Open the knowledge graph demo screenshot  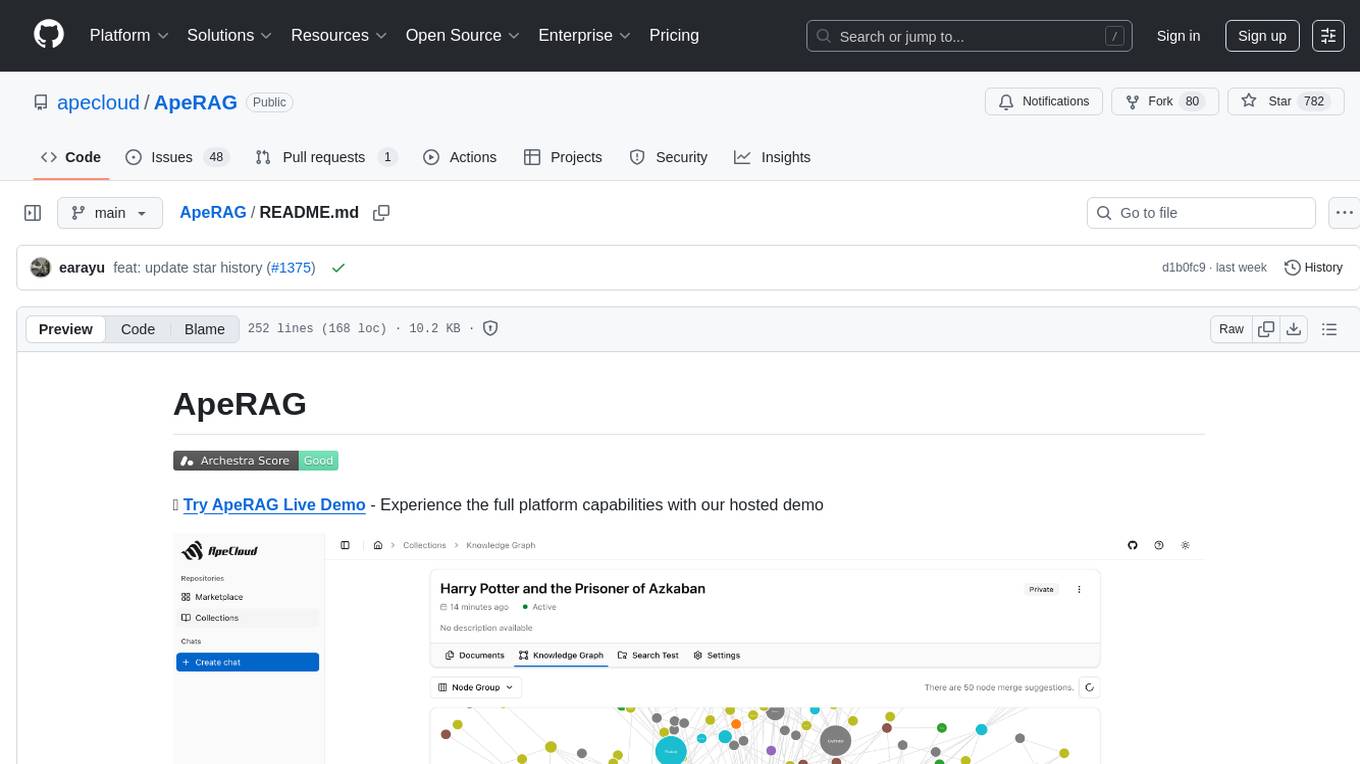688,648
